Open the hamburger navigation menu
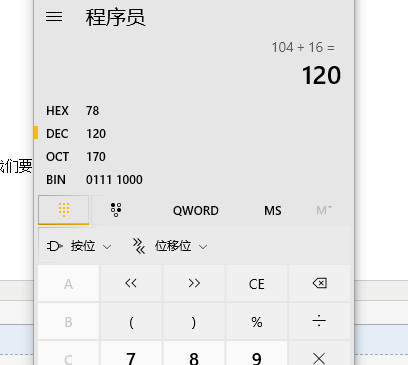Viewport: 408px width, 365px height. (54, 17)
